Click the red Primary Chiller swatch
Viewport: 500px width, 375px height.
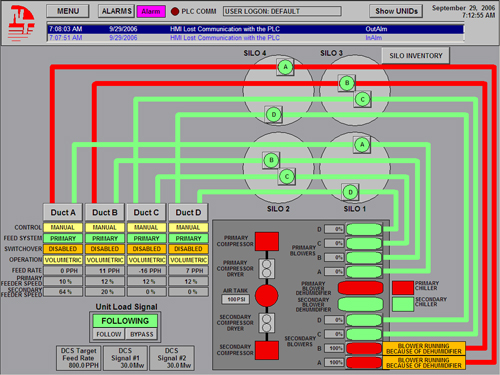pos(403,288)
